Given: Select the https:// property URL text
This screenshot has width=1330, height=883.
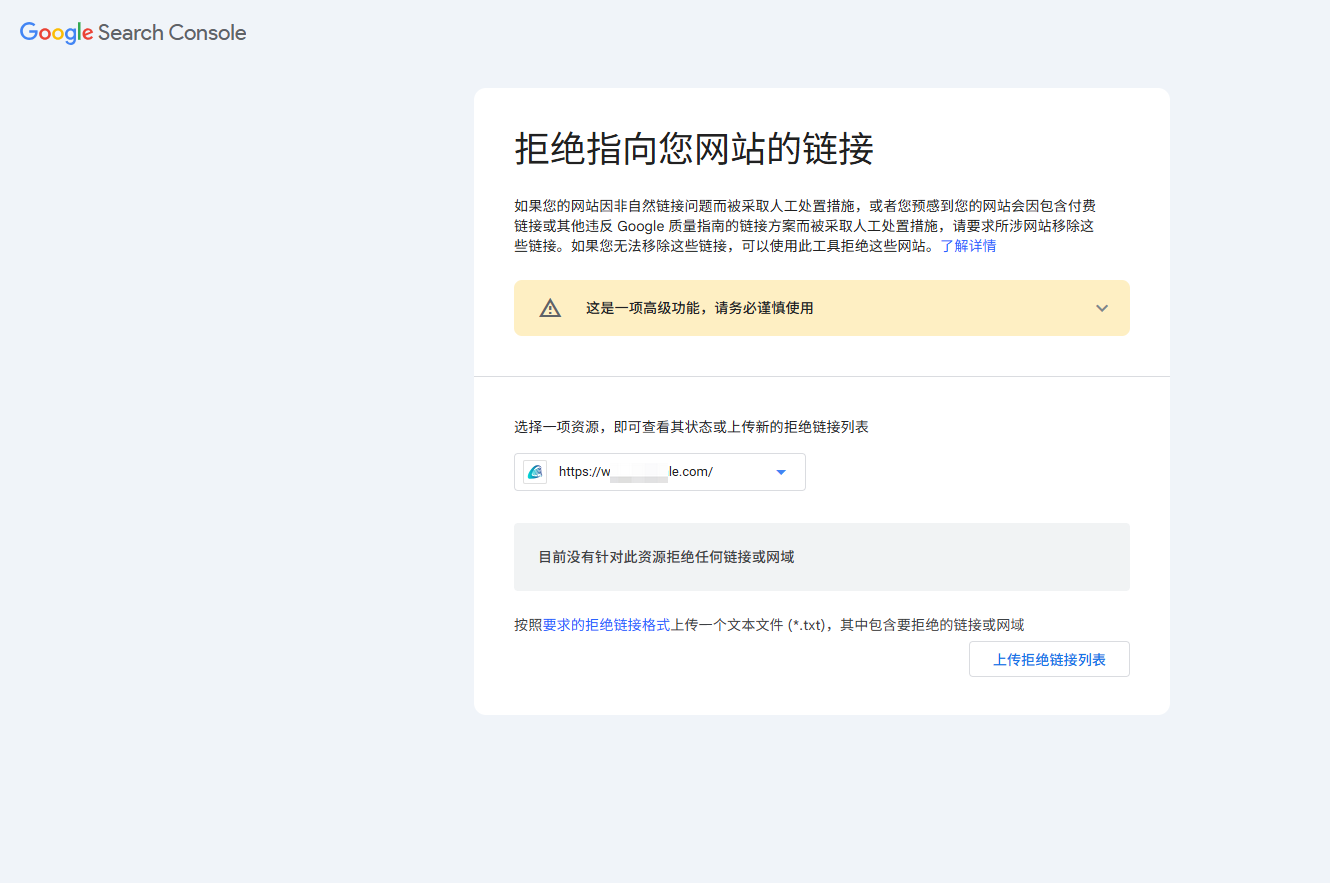Looking at the screenshot, I should point(636,472).
